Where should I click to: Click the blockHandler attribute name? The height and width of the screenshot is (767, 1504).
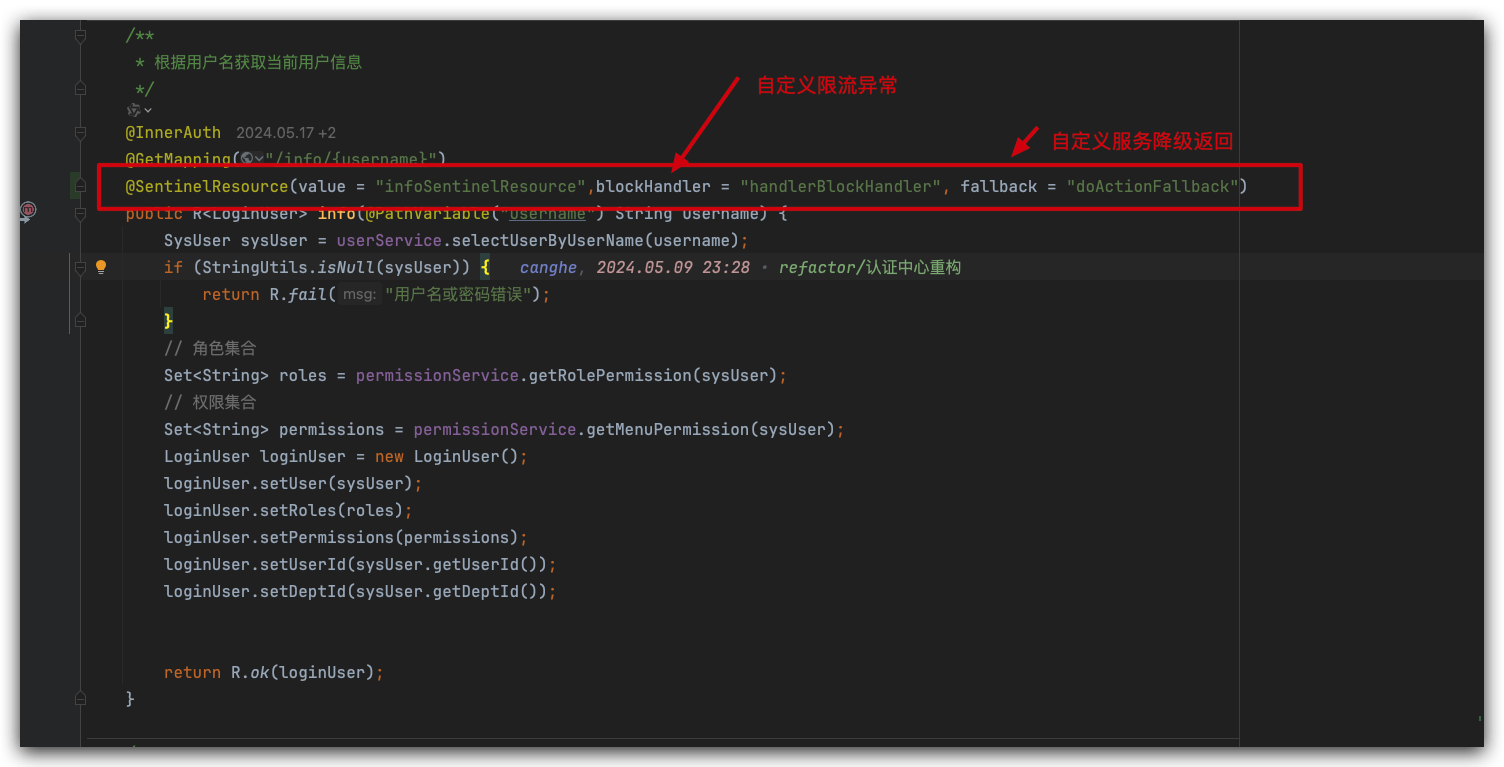(654, 186)
